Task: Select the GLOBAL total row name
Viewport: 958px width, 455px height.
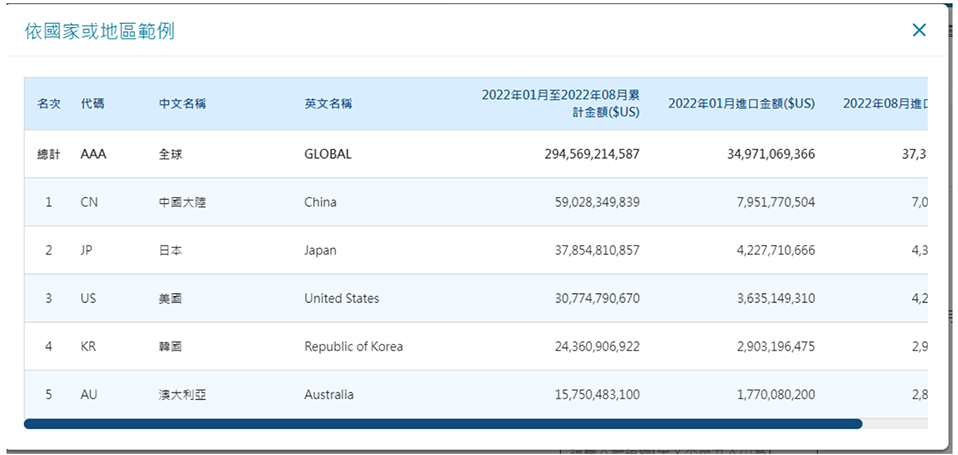Action: point(328,155)
